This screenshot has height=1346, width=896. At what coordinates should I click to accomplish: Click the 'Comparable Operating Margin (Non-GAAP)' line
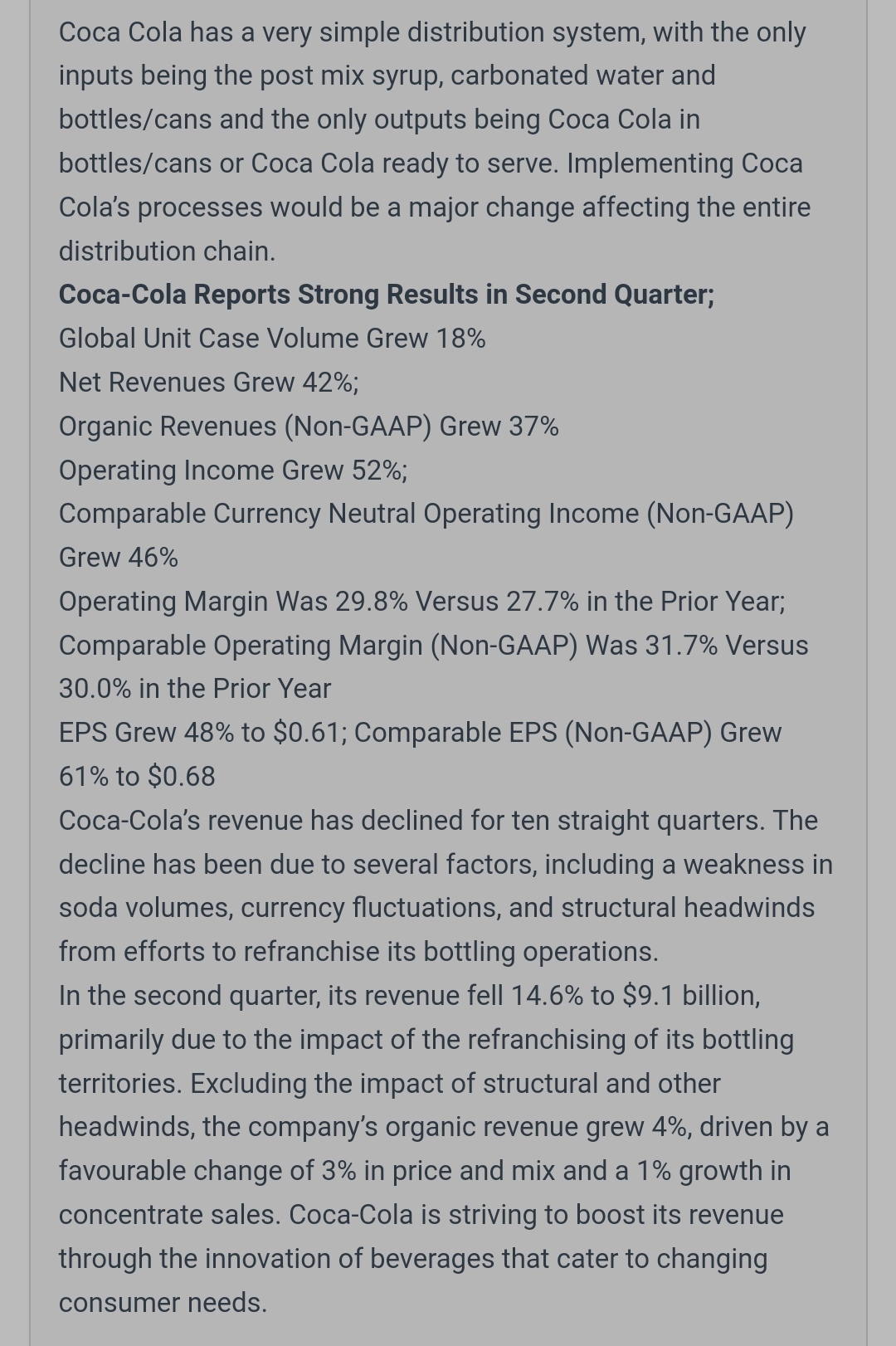pos(433,646)
